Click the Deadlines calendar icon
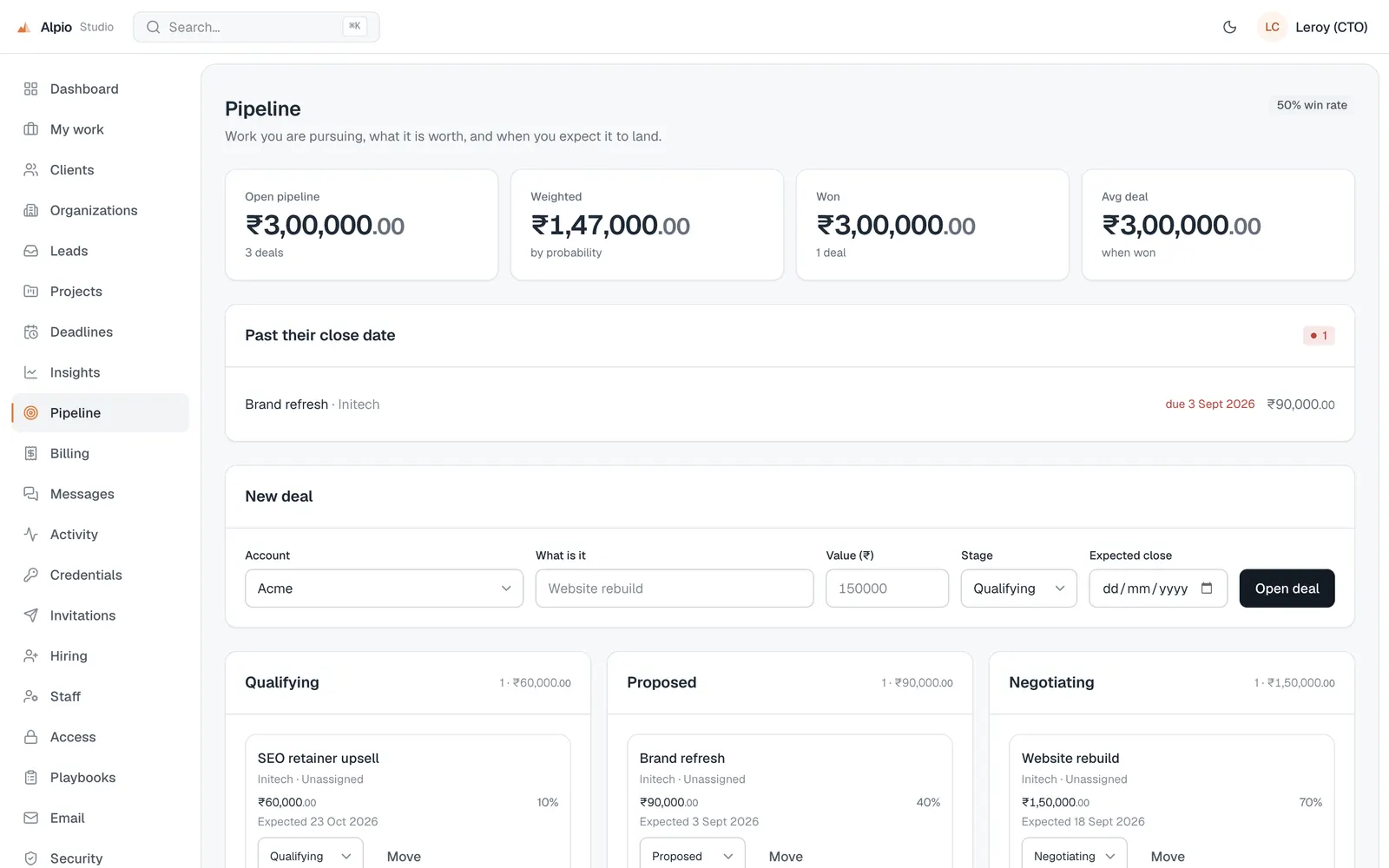This screenshot has width=1389, height=868. coord(31,332)
